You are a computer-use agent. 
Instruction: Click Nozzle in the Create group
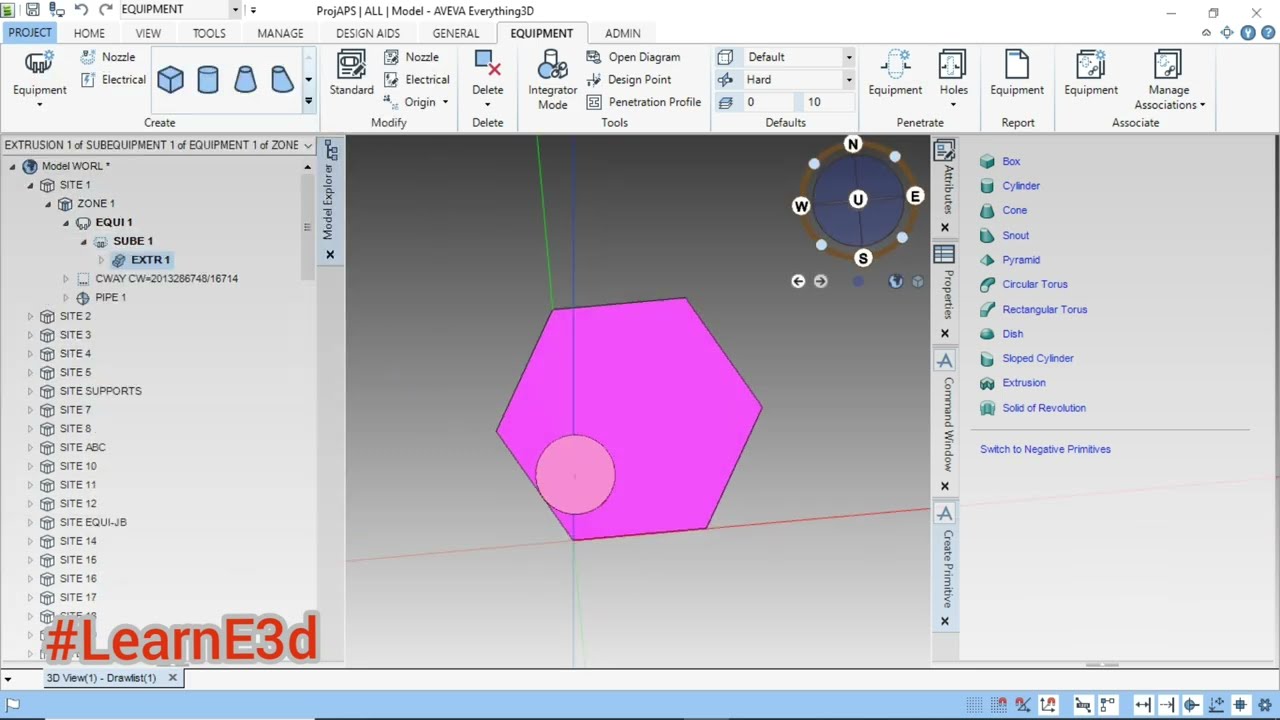[107, 57]
